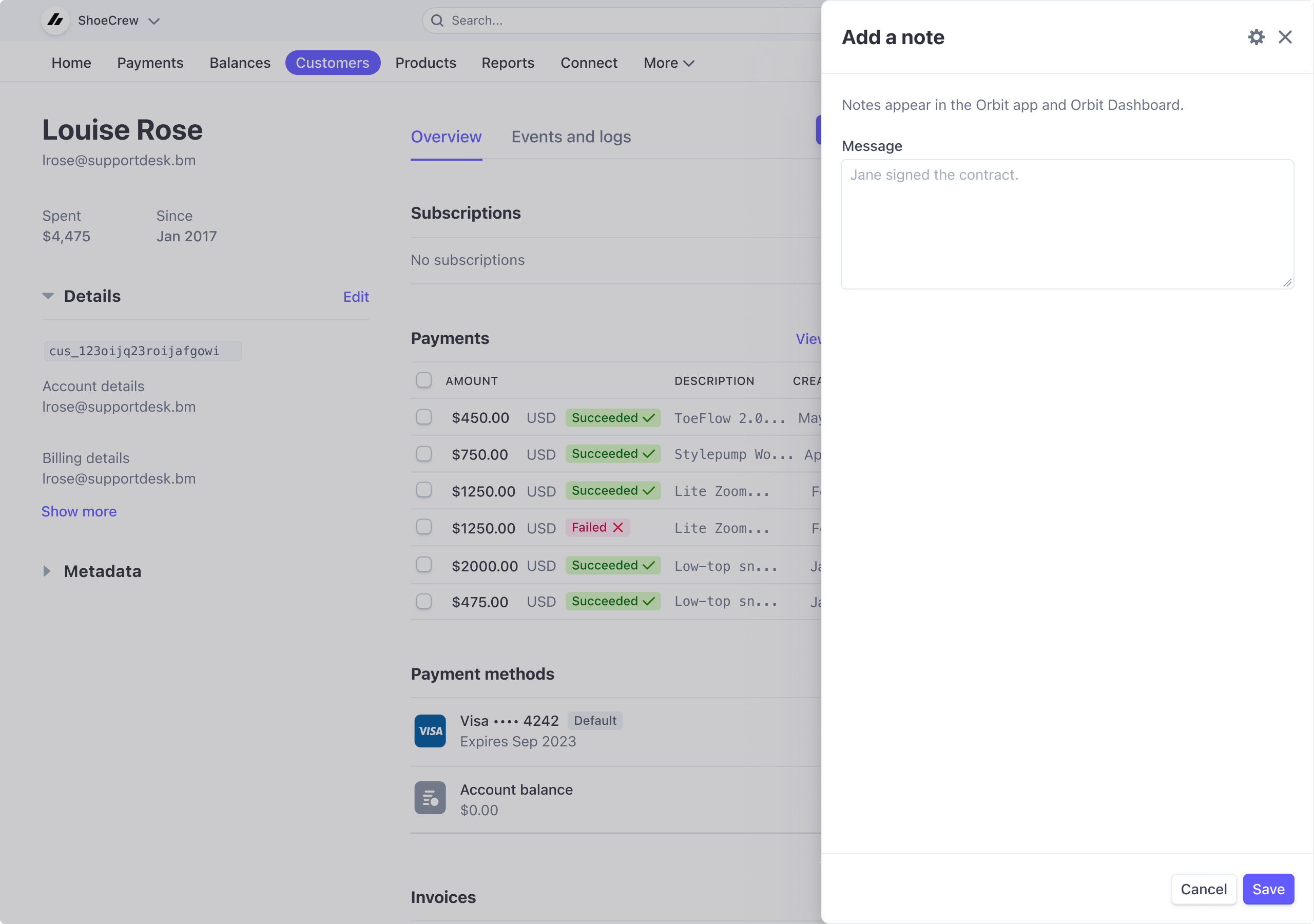Tick the $2000.00 payment checkbox
The width and height of the screenshot is (1314, 924).
[423, 565]
